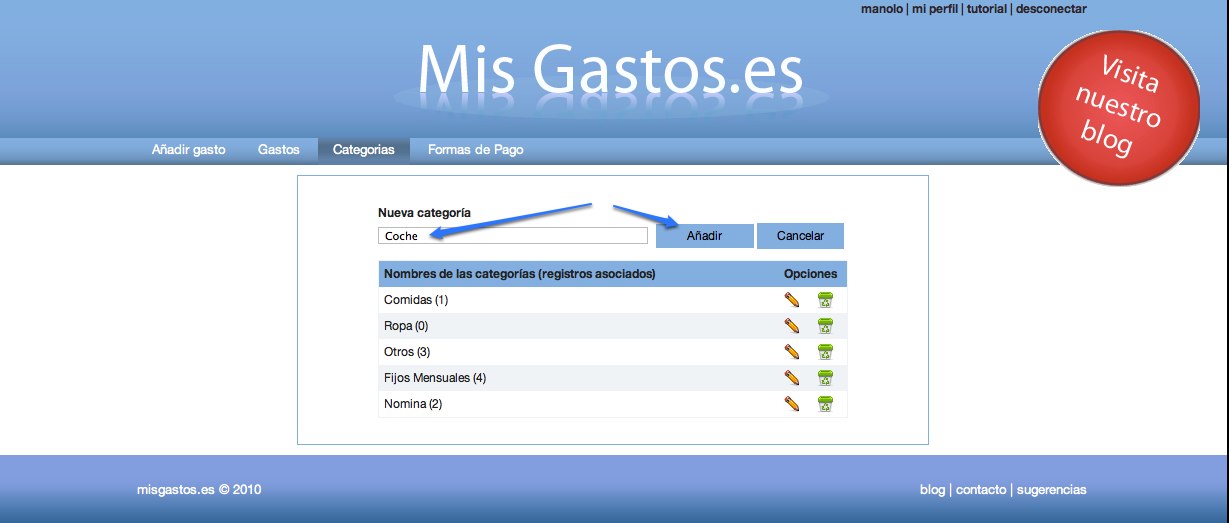The height and width of the screenshot is (523, 1229).
Task: Open the tutorial link
Action: (987, 9)
